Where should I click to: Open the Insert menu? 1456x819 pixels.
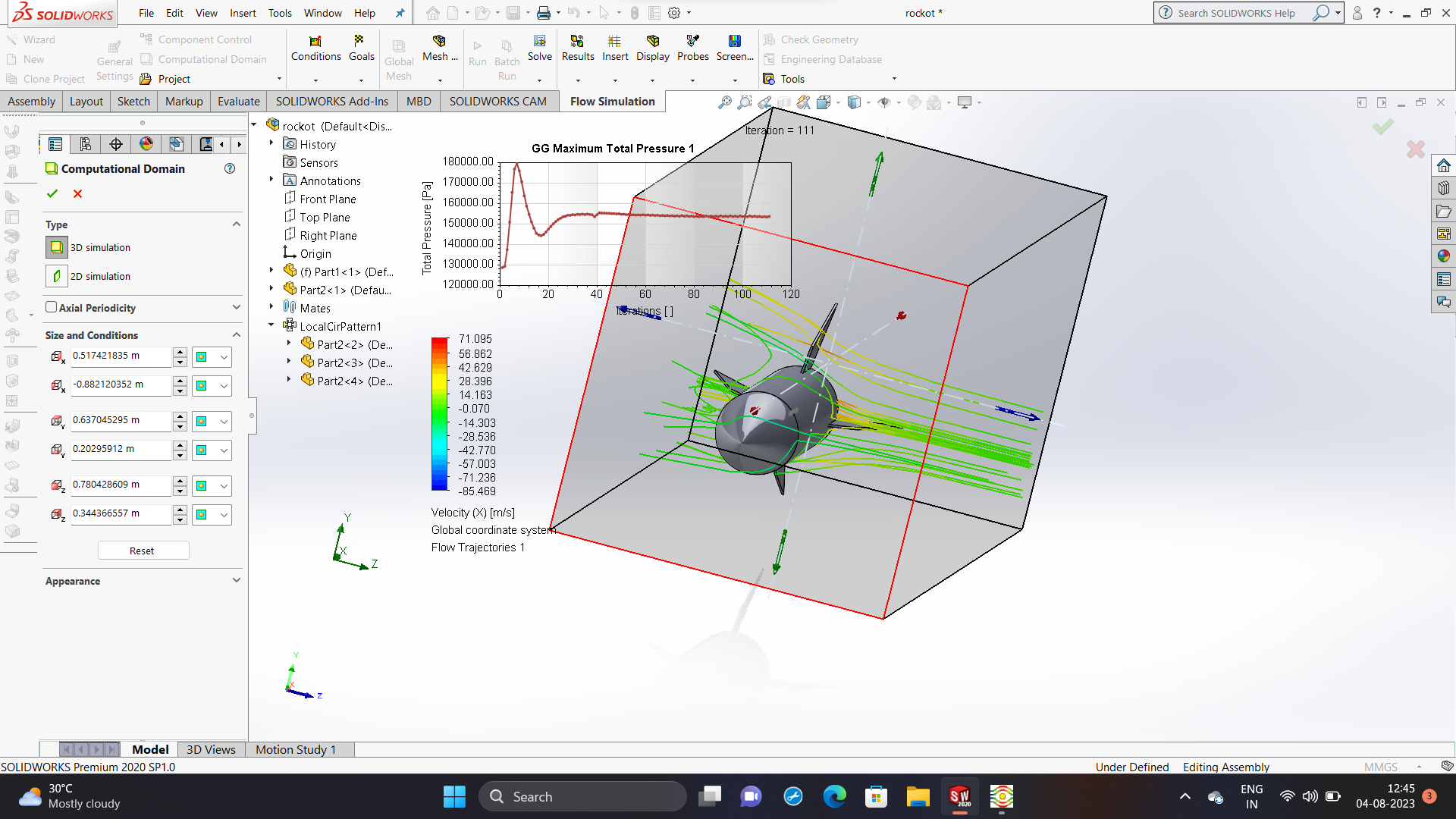(243, 13)
